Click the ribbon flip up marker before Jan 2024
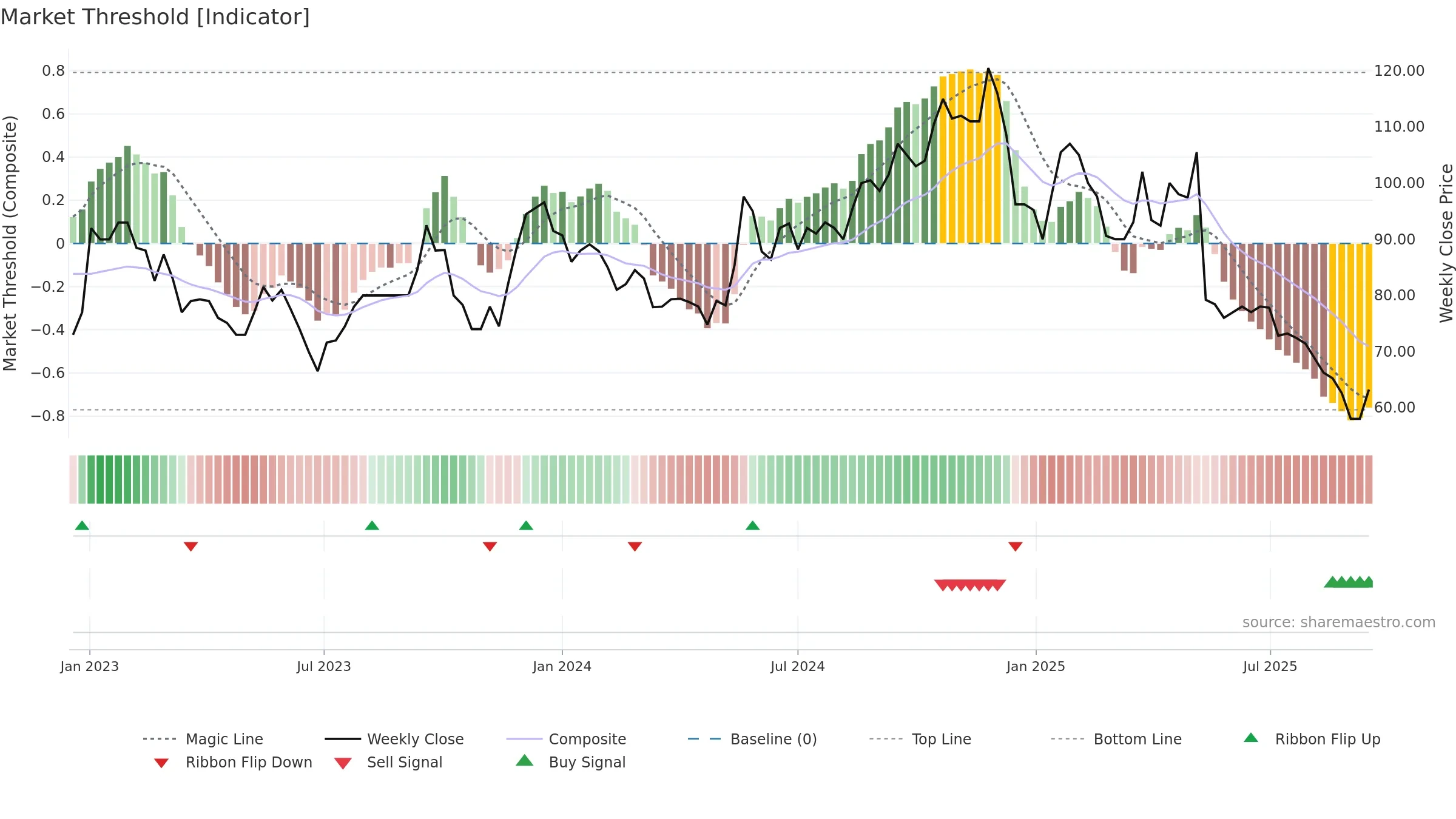The width and height of the screenshot is (1456, 819). point(526,525)
